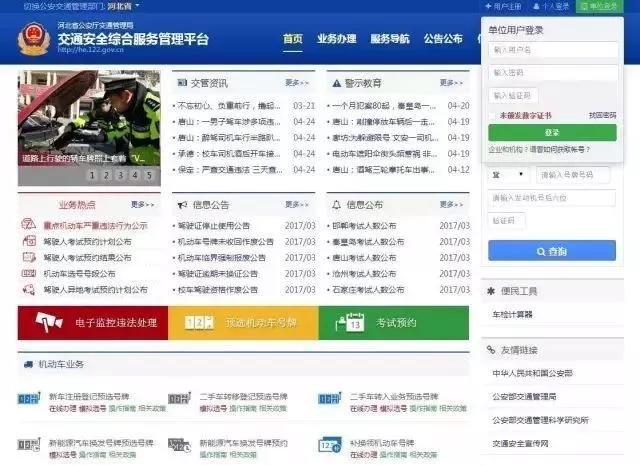
Task: Open the 首页 navigation tab
Action: click(x=293, y=39)
